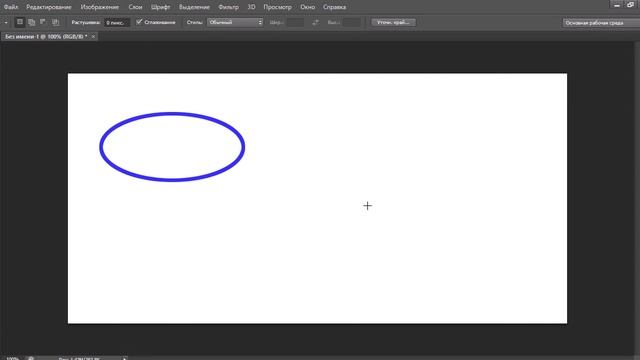Select the New selection mode icon
This screenshot has width=640, height=360.
point(20,22)
